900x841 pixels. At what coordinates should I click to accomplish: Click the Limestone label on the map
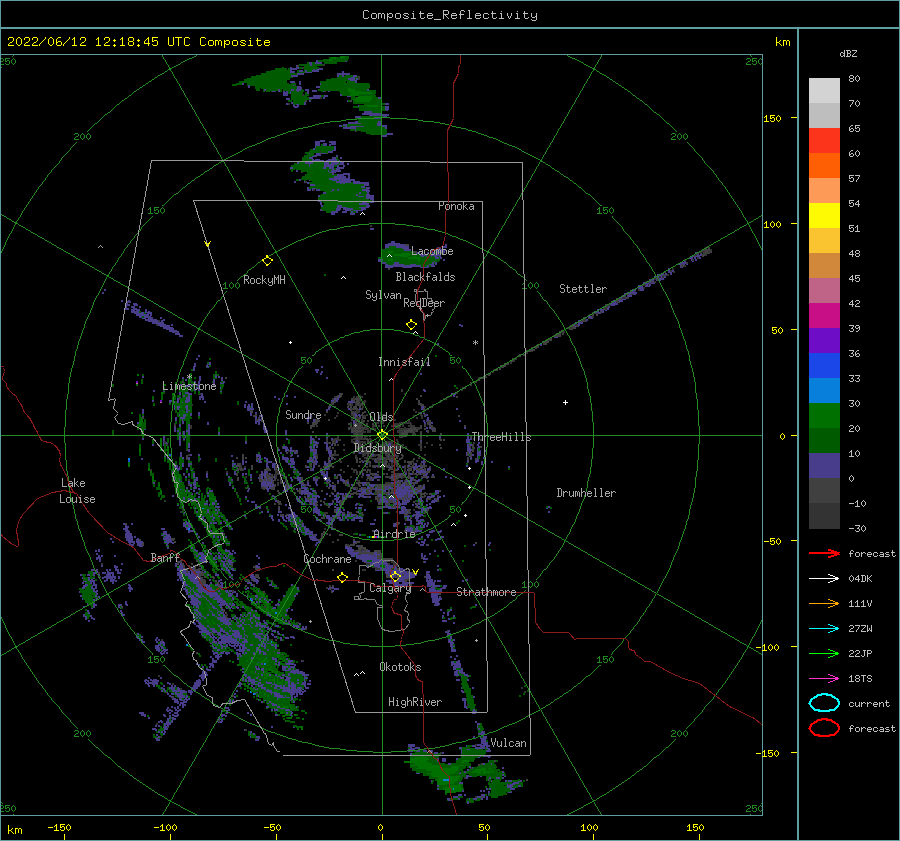click(x=189, y=386)
